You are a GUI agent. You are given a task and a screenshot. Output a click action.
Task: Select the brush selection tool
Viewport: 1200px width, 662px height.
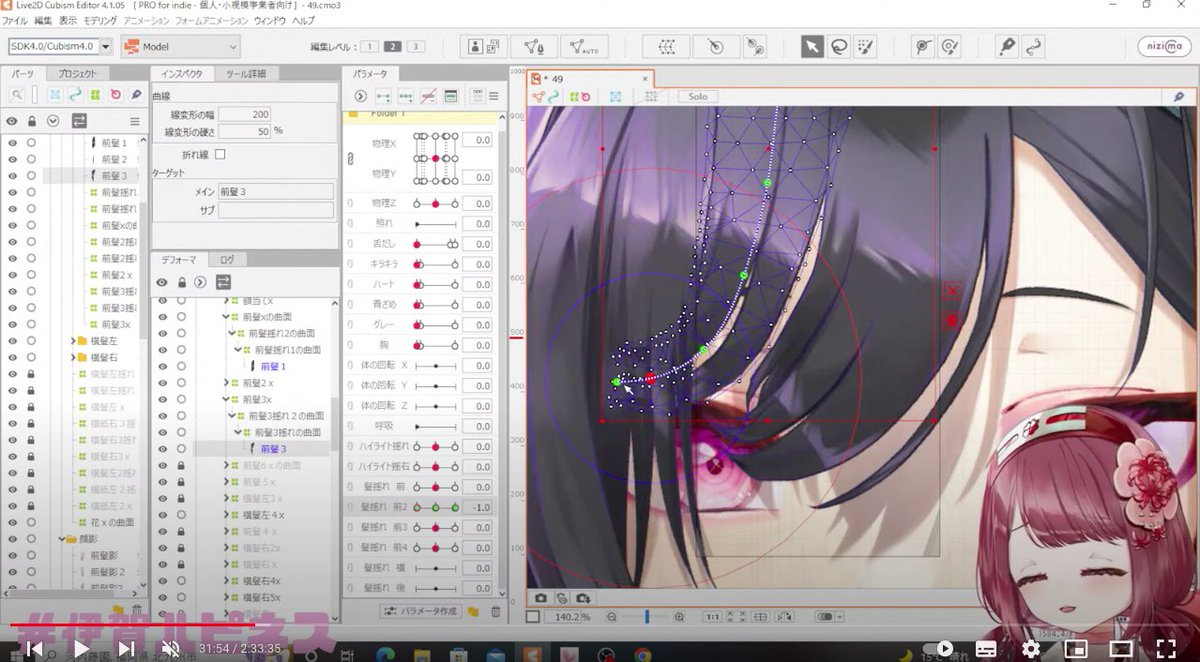coord(864,46)
